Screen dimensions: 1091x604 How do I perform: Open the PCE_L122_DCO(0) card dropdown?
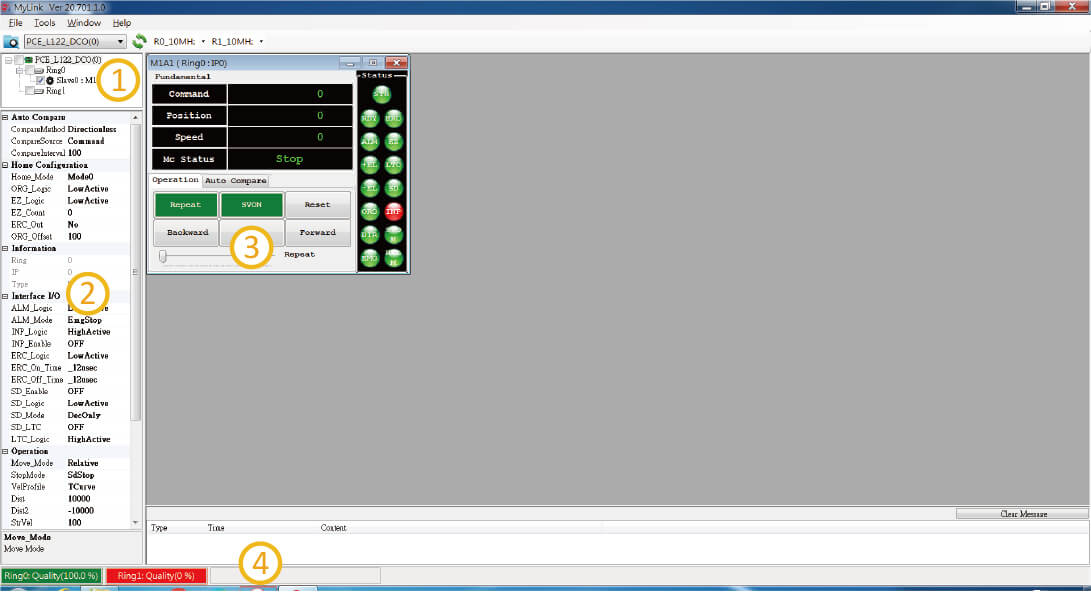(x=120, y=42)
